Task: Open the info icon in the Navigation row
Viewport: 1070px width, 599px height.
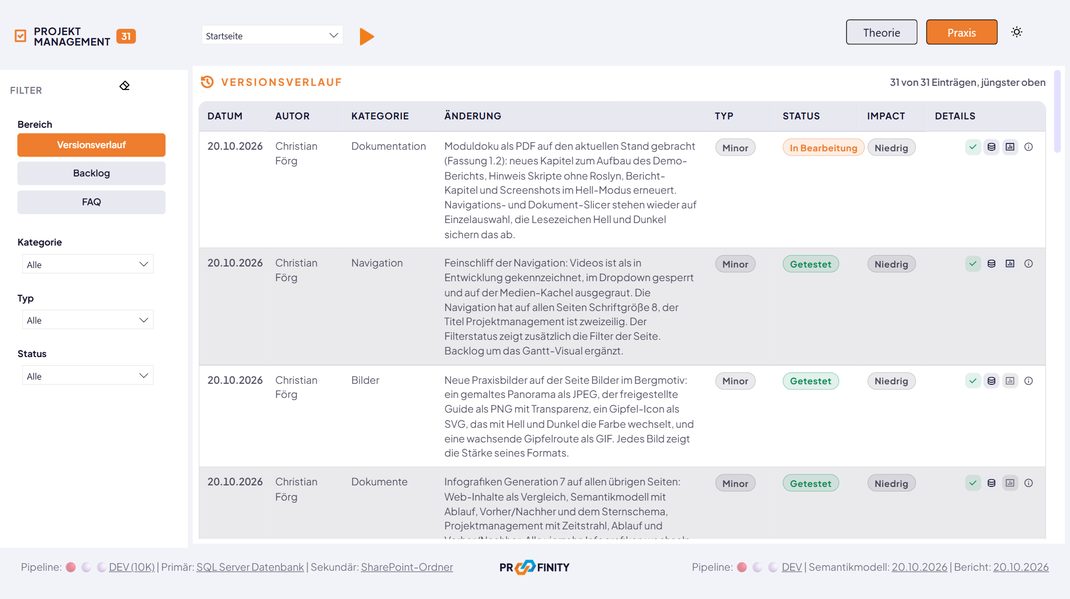Action: coord(1028,264)
